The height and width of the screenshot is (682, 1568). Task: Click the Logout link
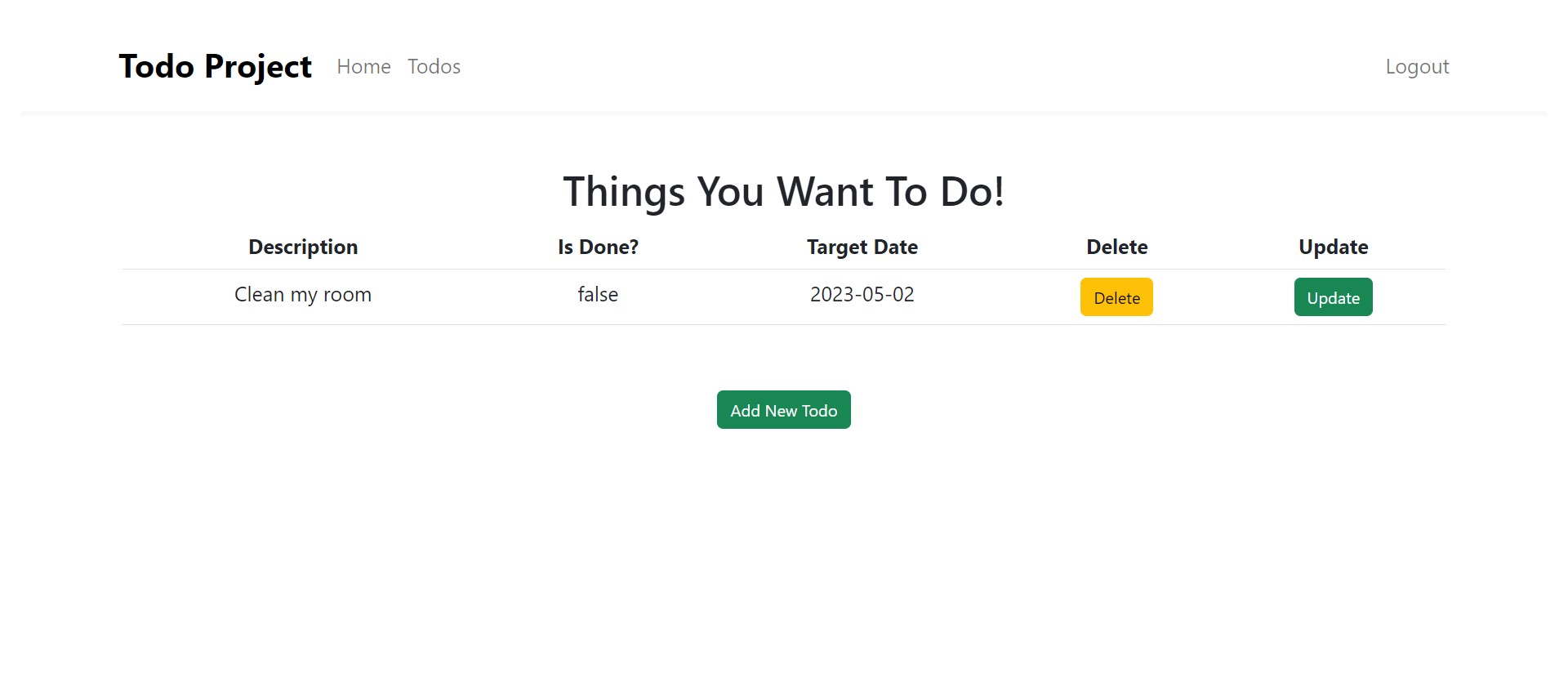pyautogui.click(x=1416, y=67)
